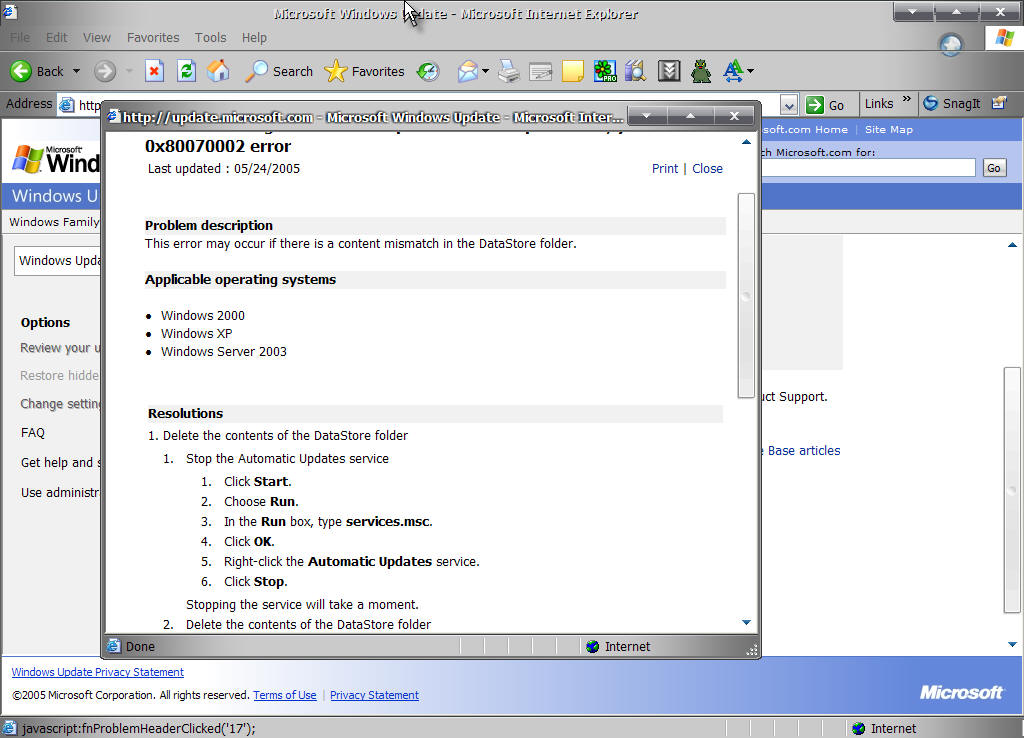Click the popup's scroll-down arrow
This screenshot has width=1024, height=738.
(x=746, y=622)
